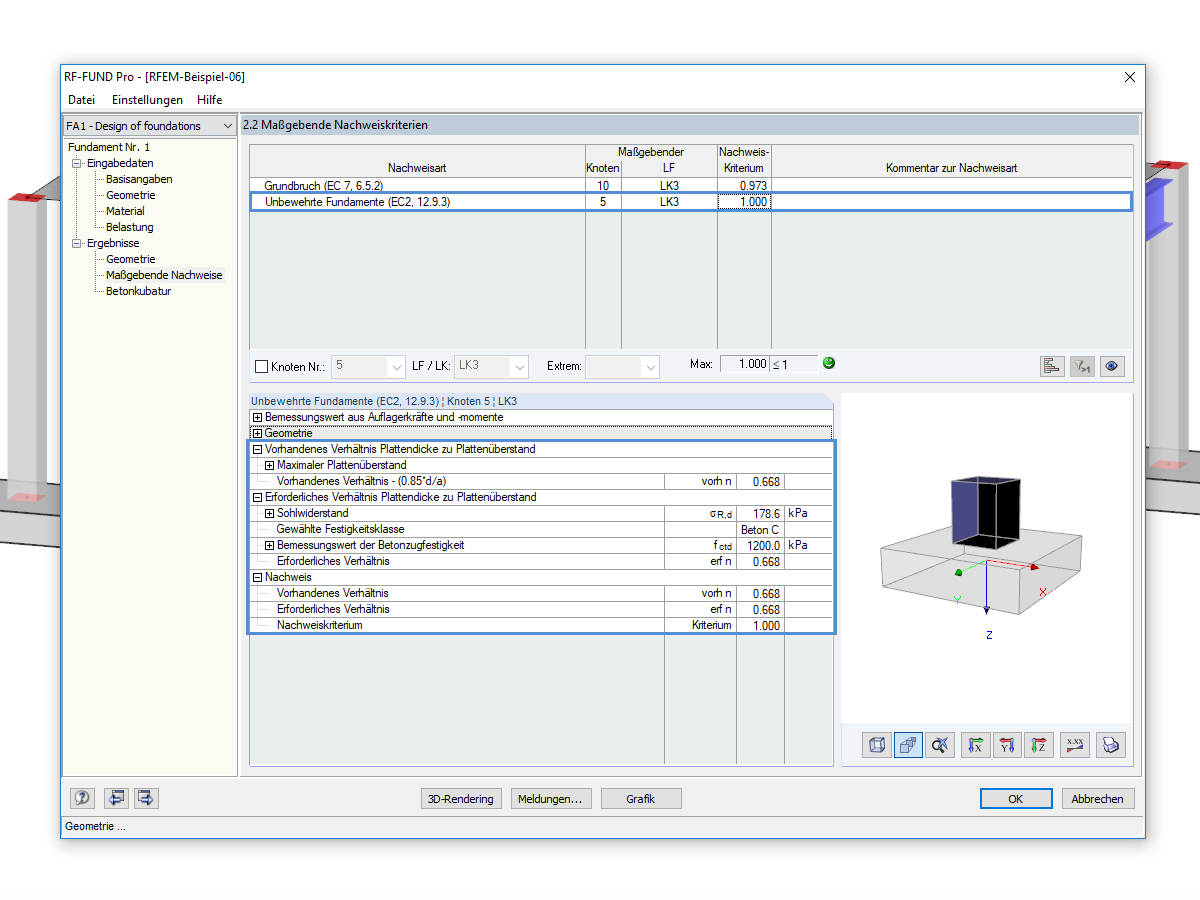Open the FA1 - Design of foundations dropdown
Viewport: 1200px width, 900px height.
click(x=227, y=126)
